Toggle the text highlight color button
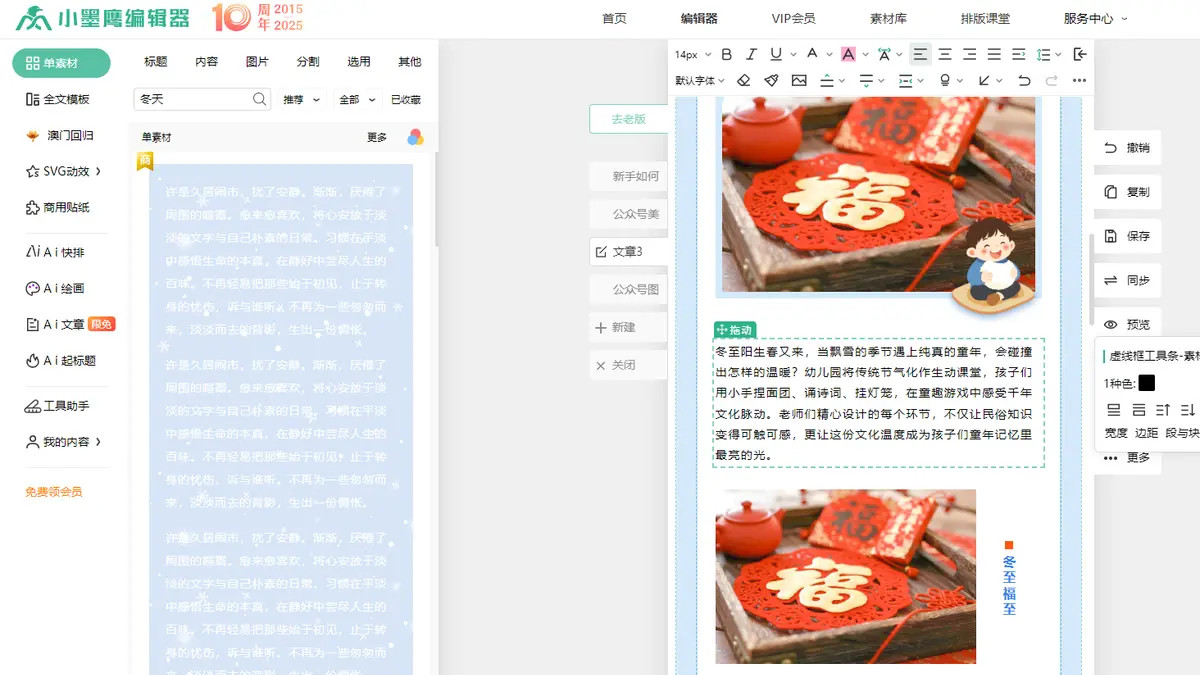 [x=848, y=54]
